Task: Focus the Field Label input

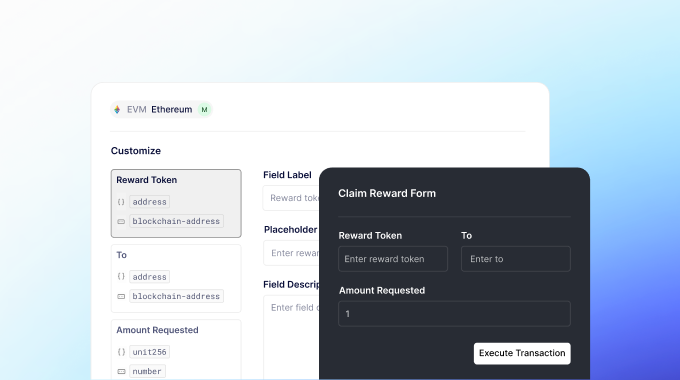Action: (291, 198)
